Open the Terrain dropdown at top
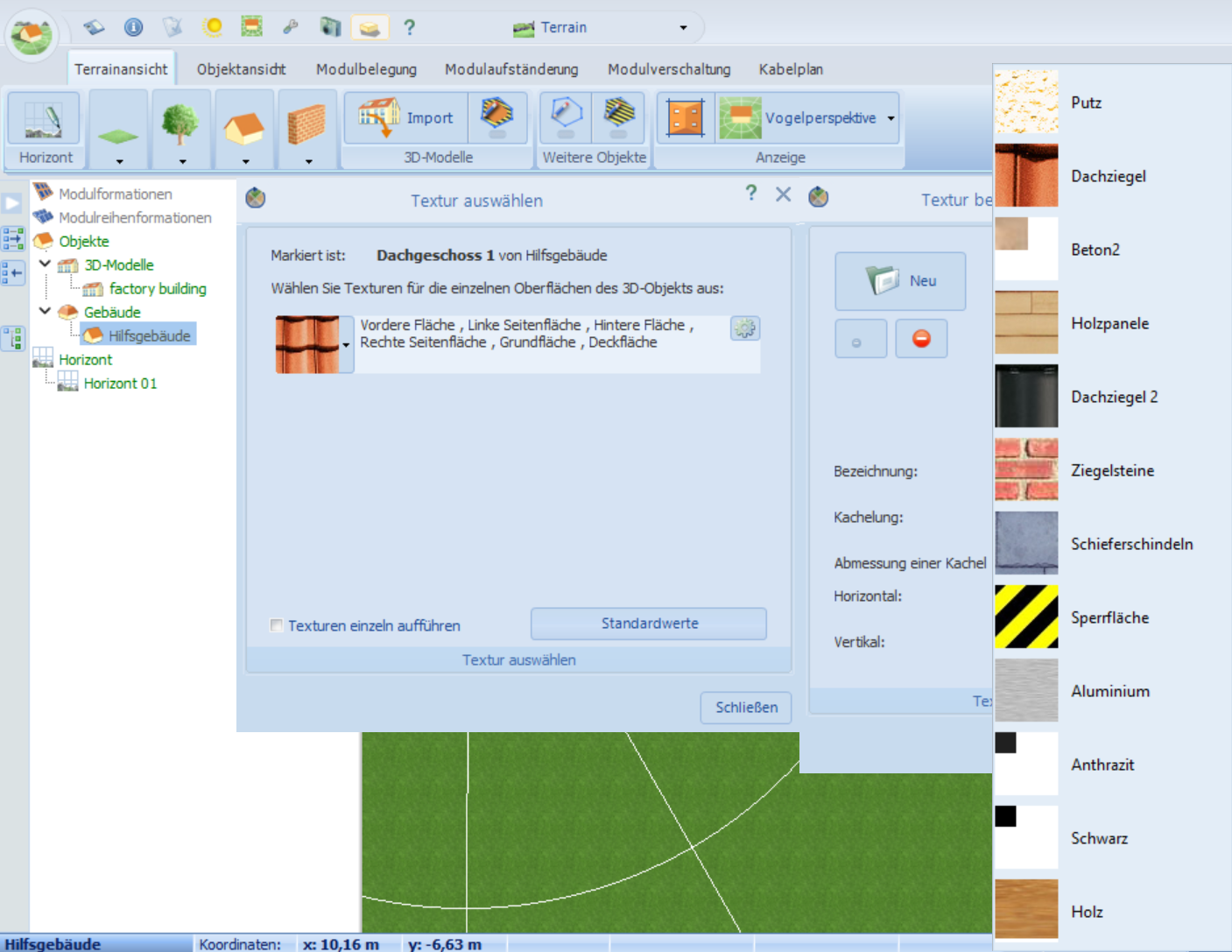The width and height of the screenshot is (1232, 952). [683, 28]
